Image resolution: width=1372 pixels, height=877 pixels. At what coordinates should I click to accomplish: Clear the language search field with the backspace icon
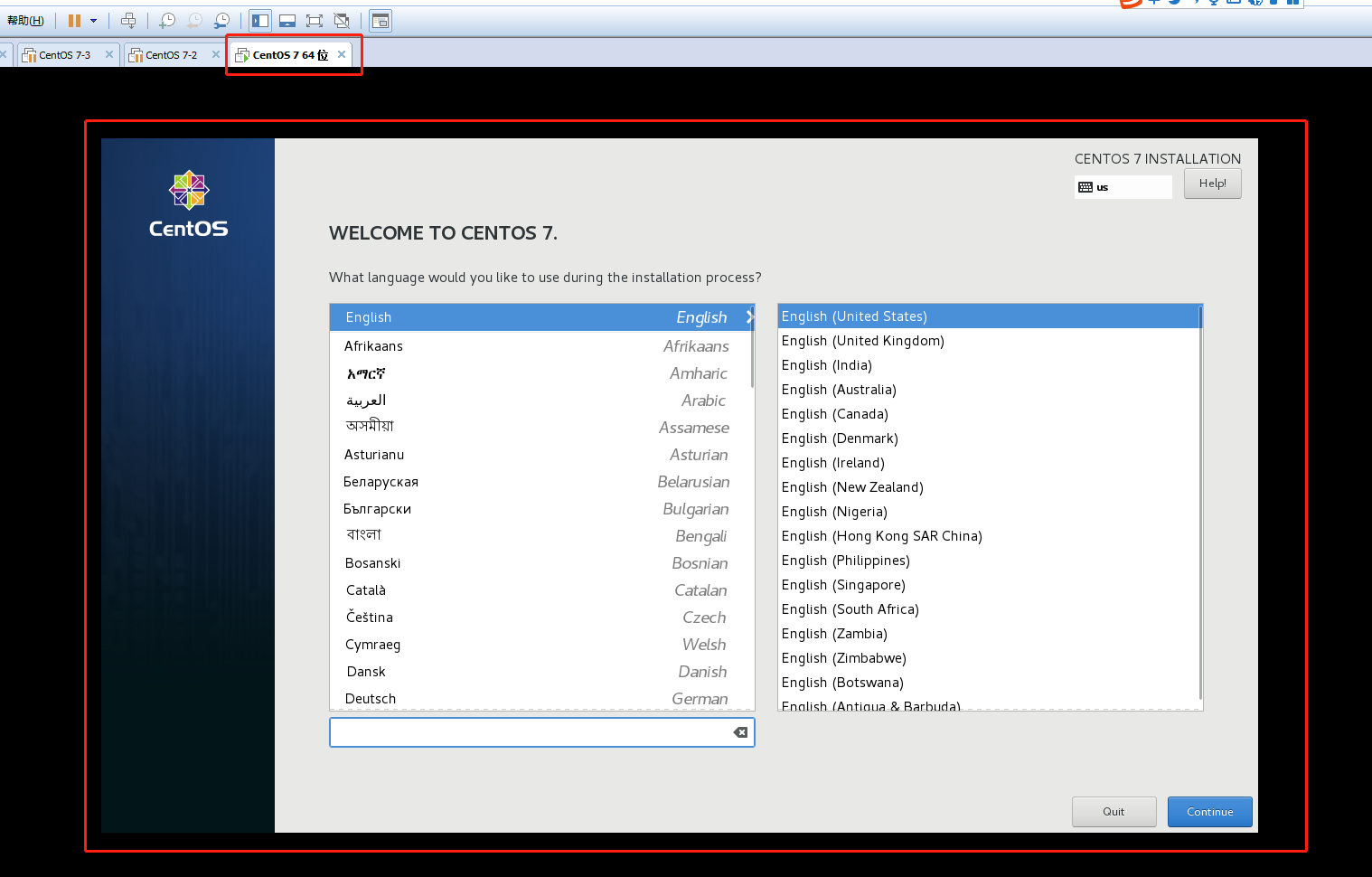(740, 732)
